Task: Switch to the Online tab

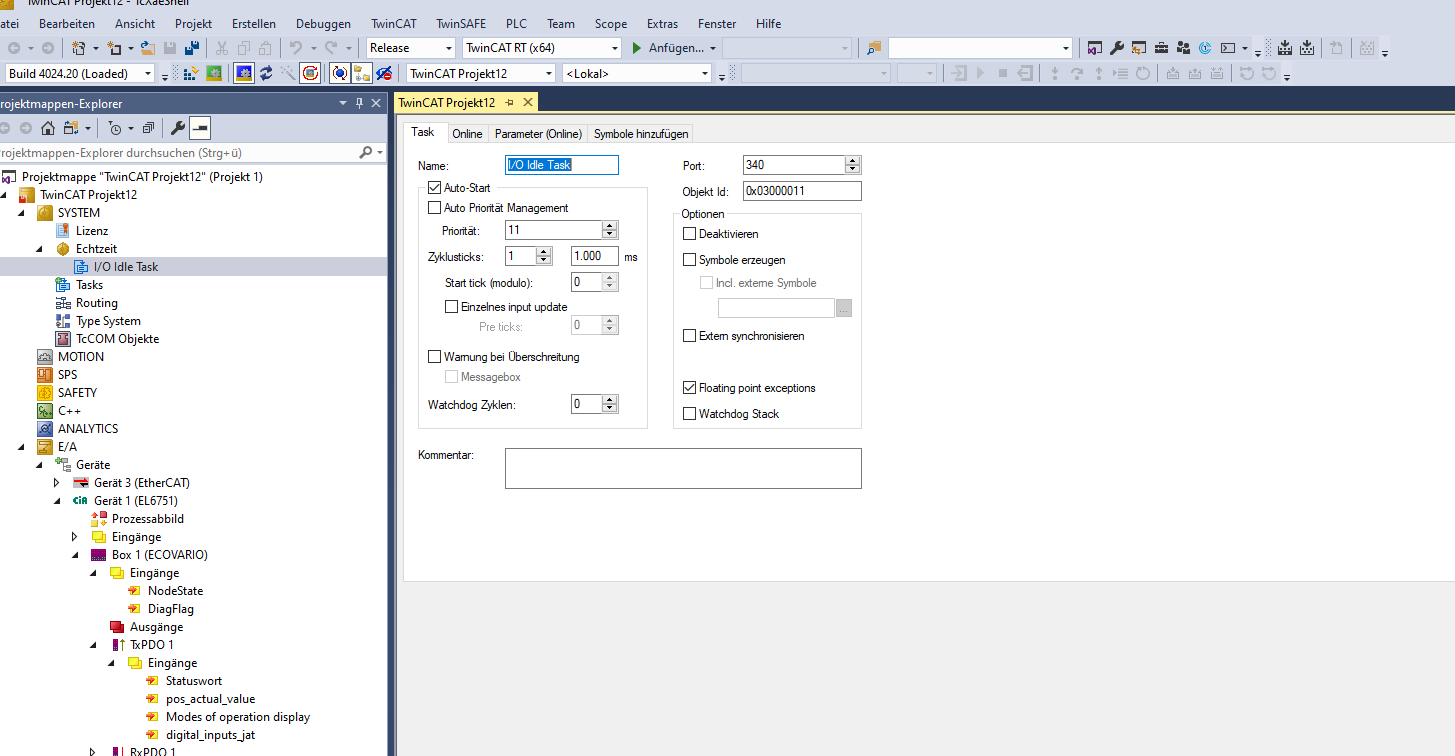Action: coord(467,134)
